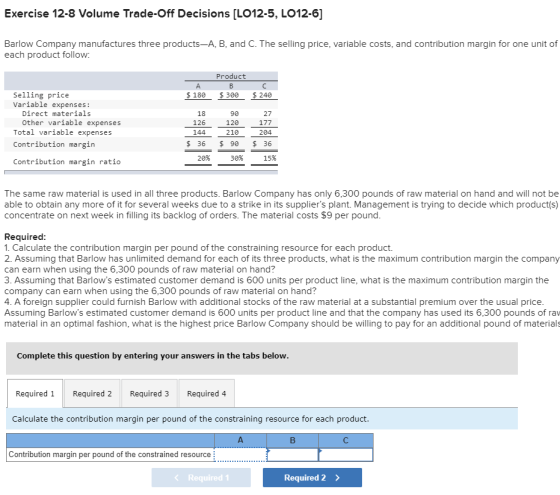Click the $ 300 selling price for product B

(x=229, y=95)
